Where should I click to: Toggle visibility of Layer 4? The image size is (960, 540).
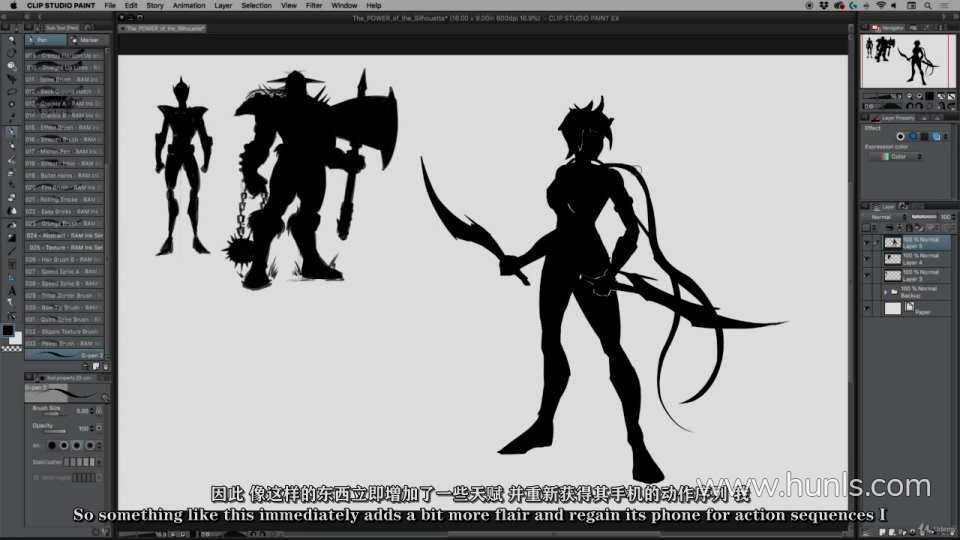[x=866, y=258]
